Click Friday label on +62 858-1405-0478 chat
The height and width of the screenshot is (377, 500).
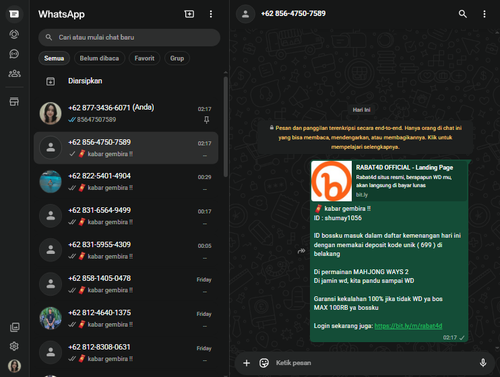[x=204, y=280]
